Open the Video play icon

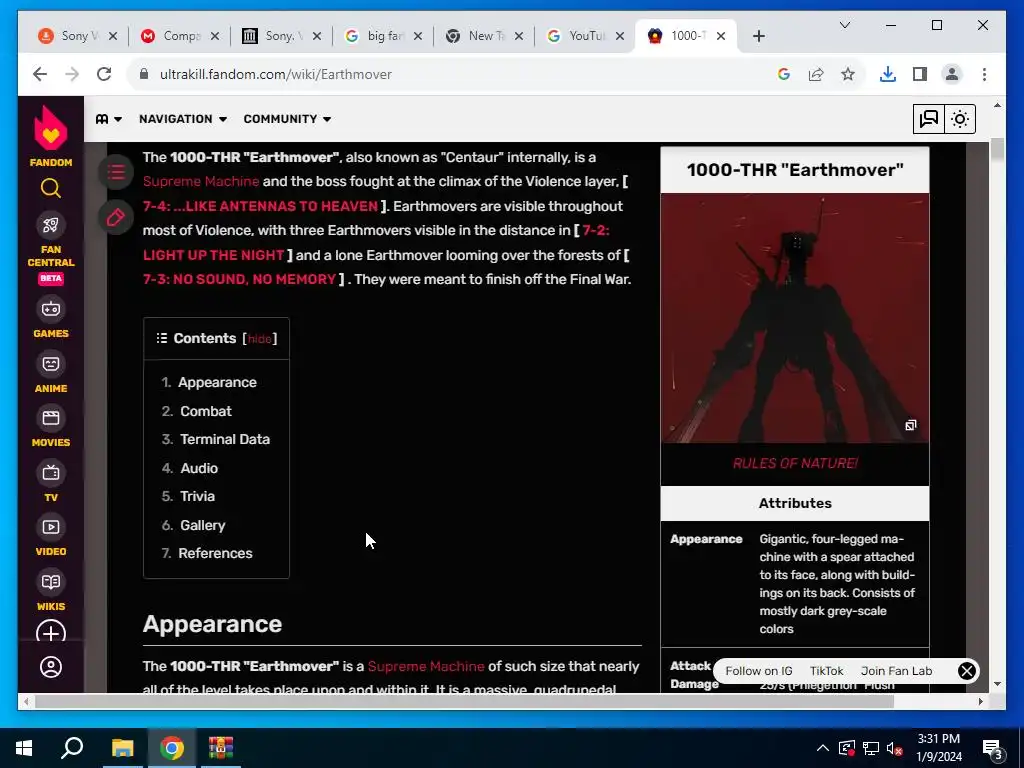tap(51, 527)
